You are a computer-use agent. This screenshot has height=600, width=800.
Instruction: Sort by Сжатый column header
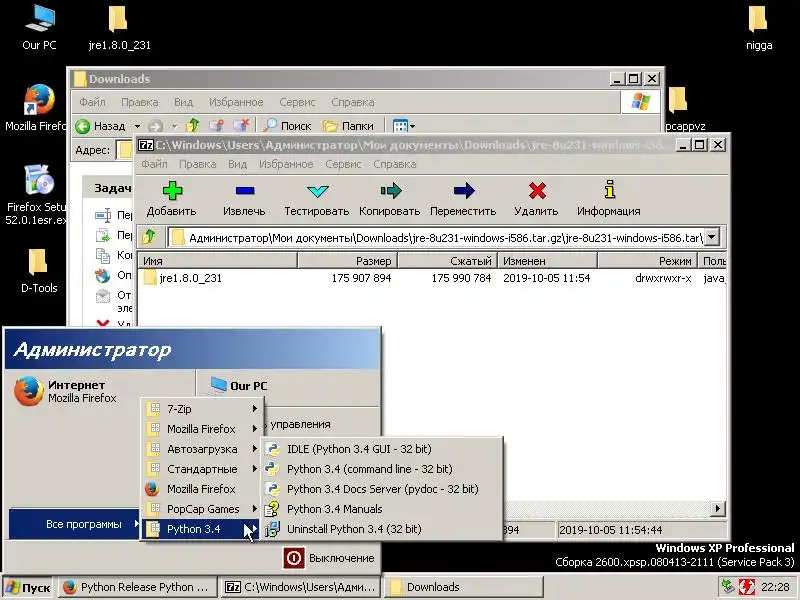pyautogui.click(x=447, y=261)
